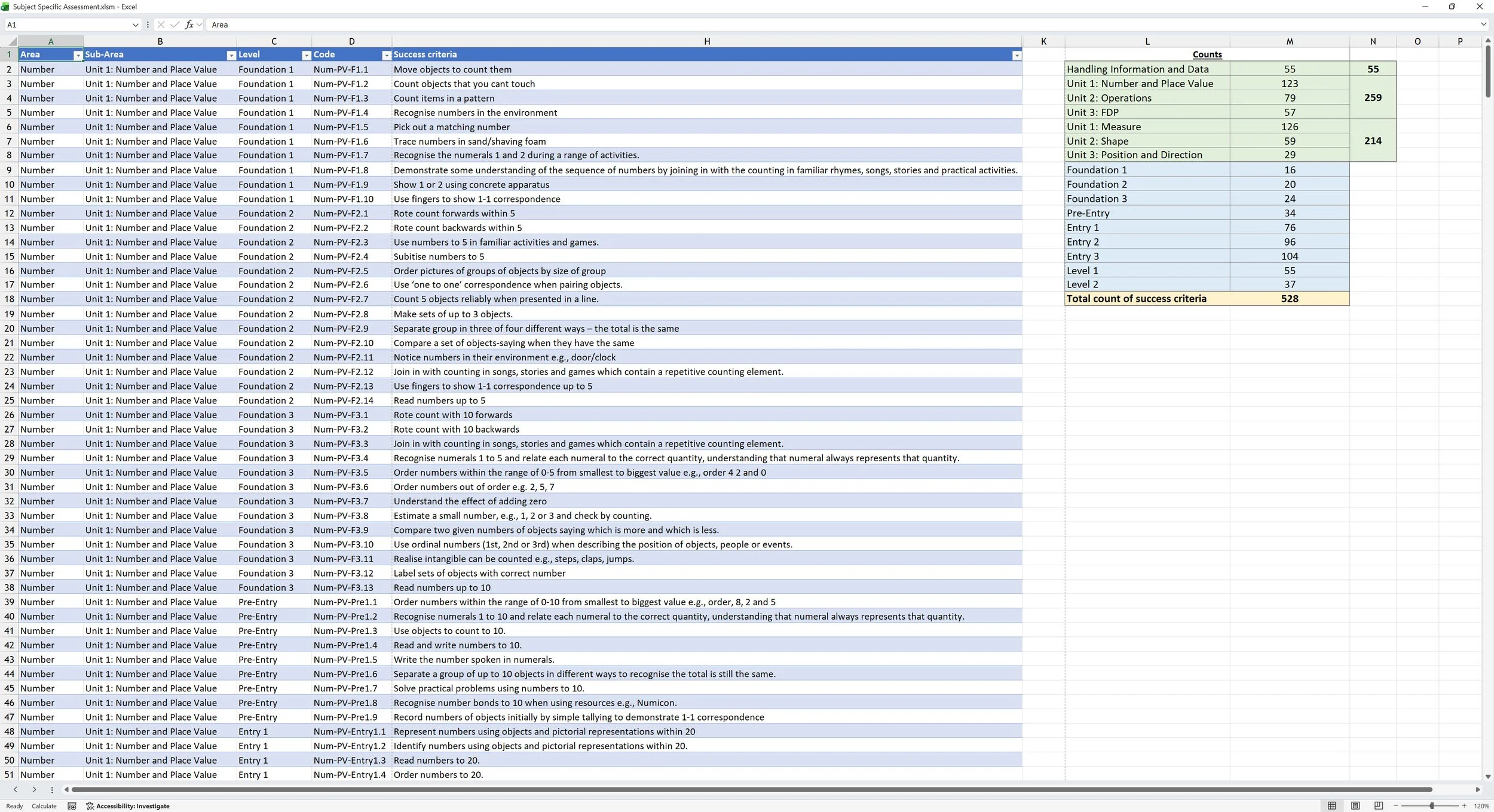Image resolution: width=1494 pixels, height=812 pixels.
Task: Go to previous sheet tab arrow
Action: click(x=16, y=789)
